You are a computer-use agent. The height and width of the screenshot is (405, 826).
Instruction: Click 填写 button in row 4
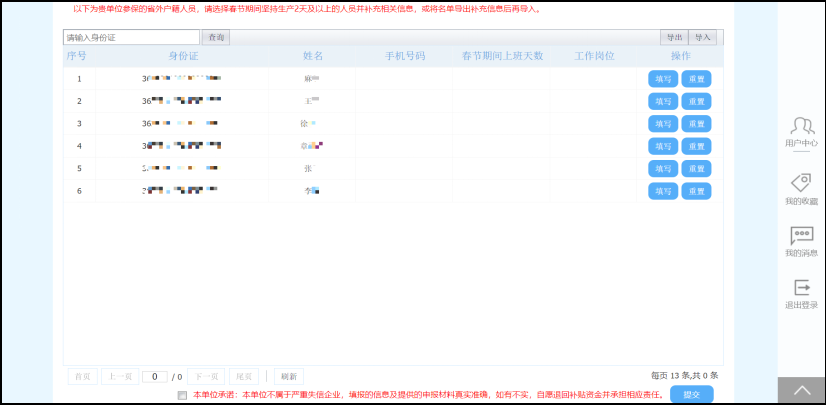point(662,146)
